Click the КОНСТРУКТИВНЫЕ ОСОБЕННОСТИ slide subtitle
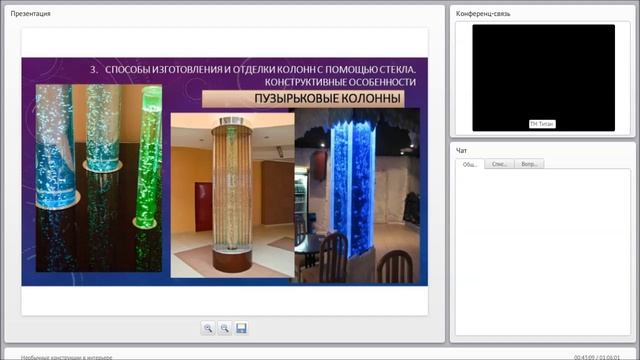The height and width of the screenshot is (360, 640). pyautogui.click(x=340, y=82)
